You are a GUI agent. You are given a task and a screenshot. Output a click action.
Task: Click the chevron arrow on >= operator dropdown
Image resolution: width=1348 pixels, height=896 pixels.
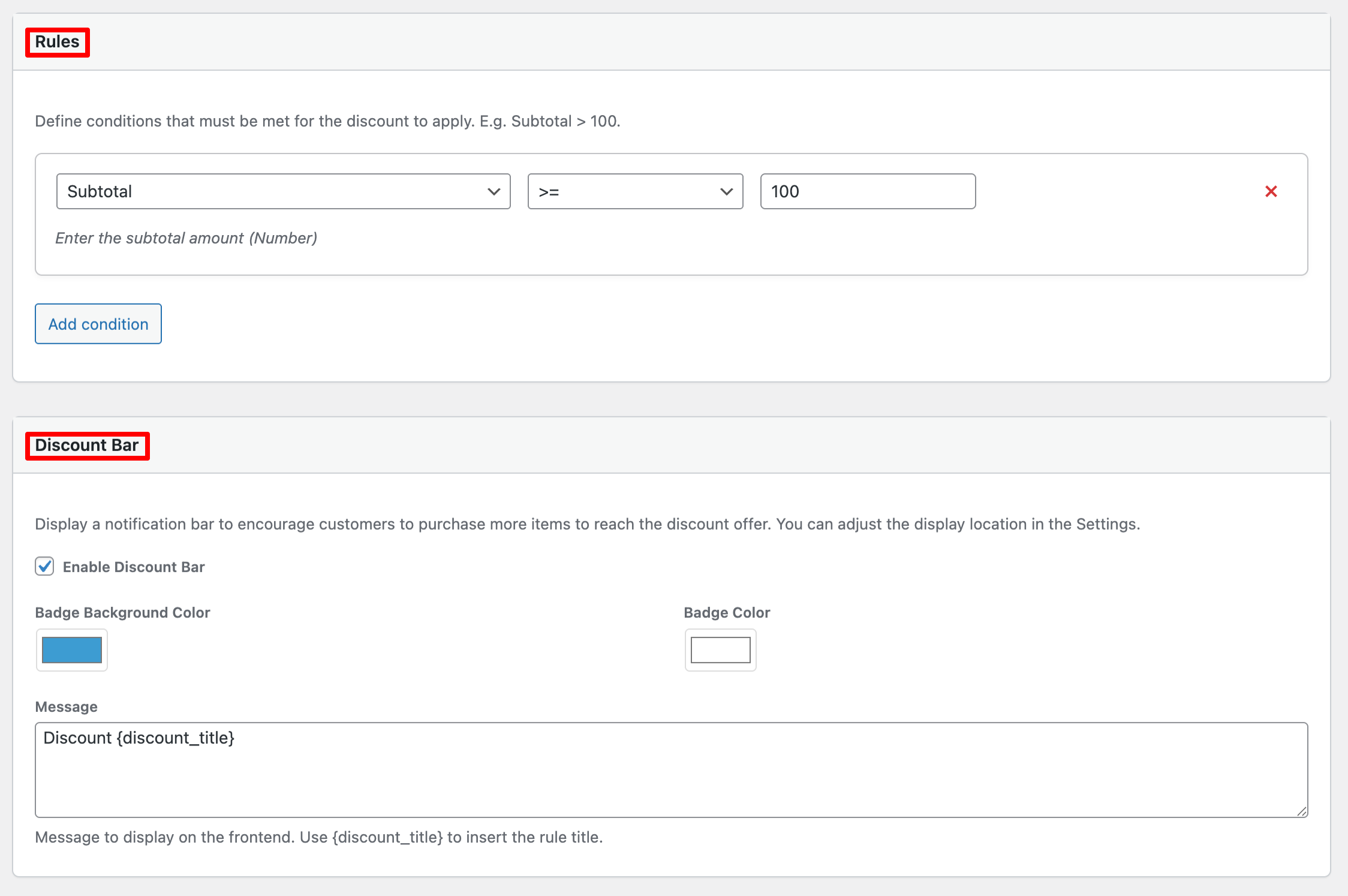click(x=726, y=192)
